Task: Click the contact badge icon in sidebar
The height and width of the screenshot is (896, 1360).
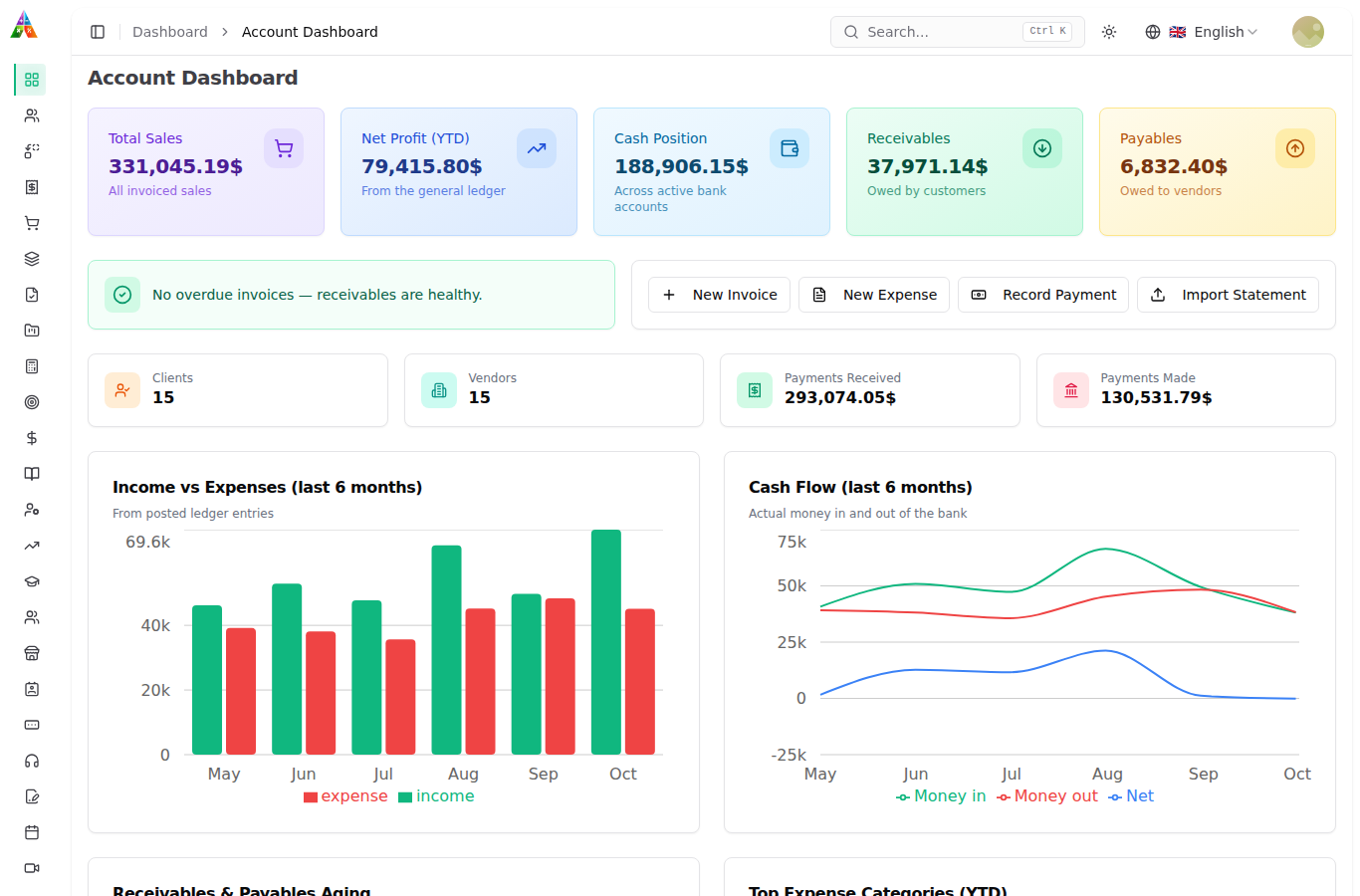Action: click(x=32, y=689)
